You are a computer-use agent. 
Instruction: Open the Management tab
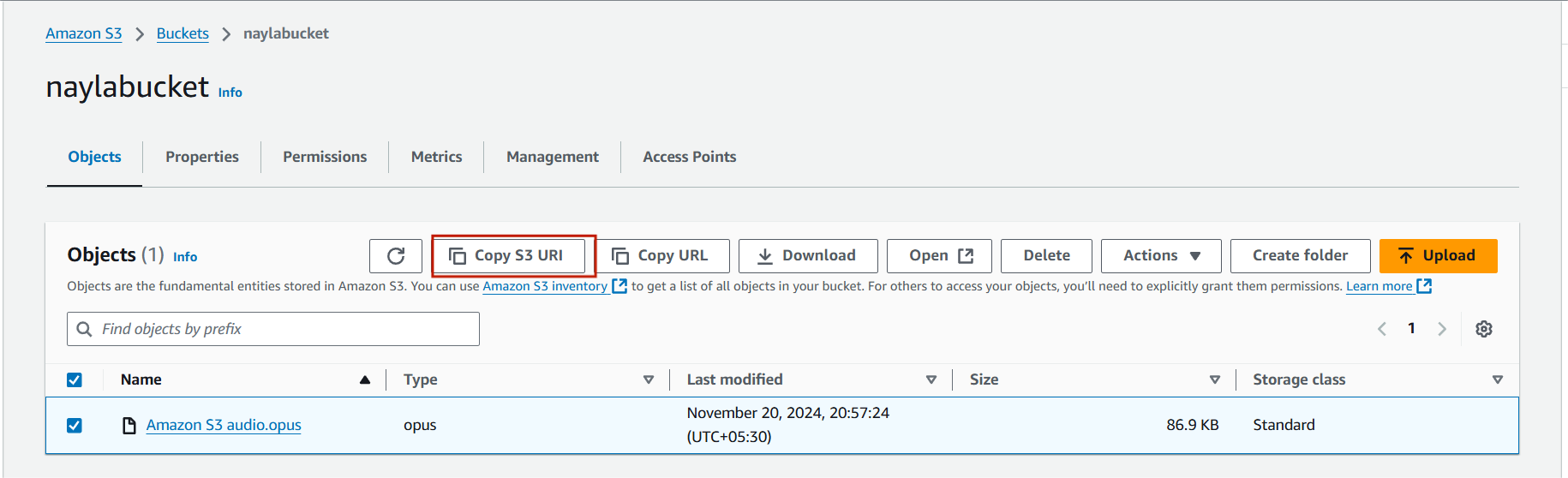tap(553, 157)
